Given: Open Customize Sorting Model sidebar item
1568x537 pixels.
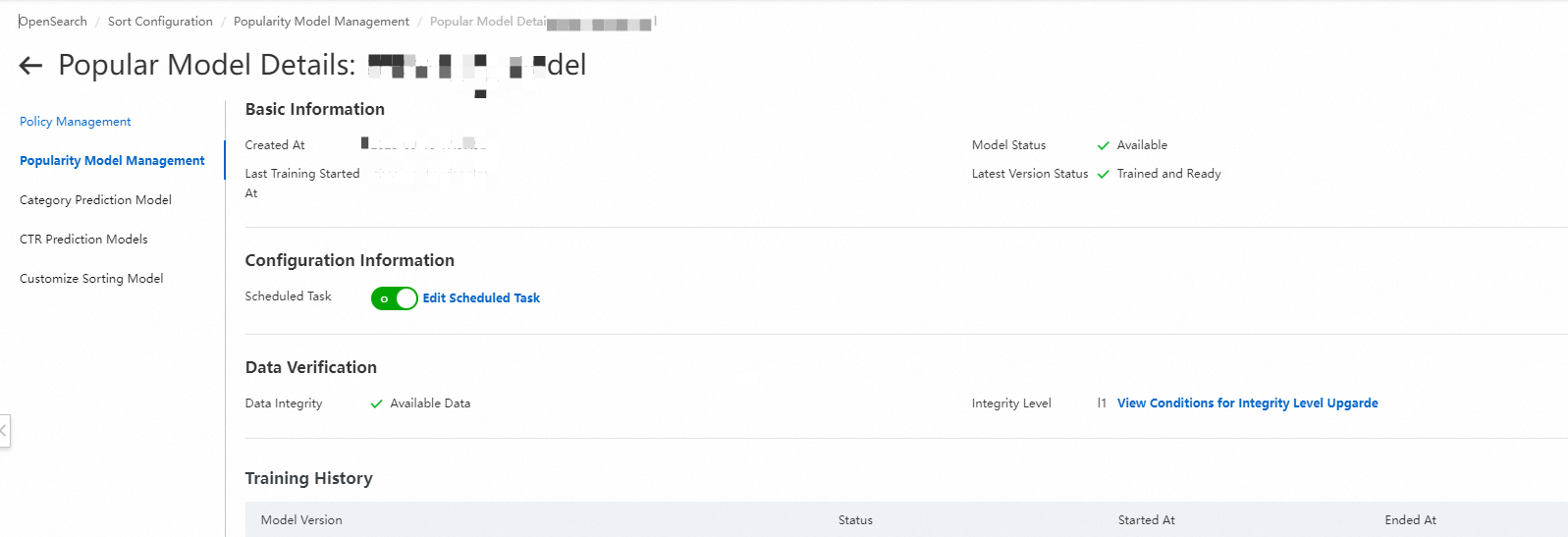Looking at the screenshot, I should [x=91, y=279].
